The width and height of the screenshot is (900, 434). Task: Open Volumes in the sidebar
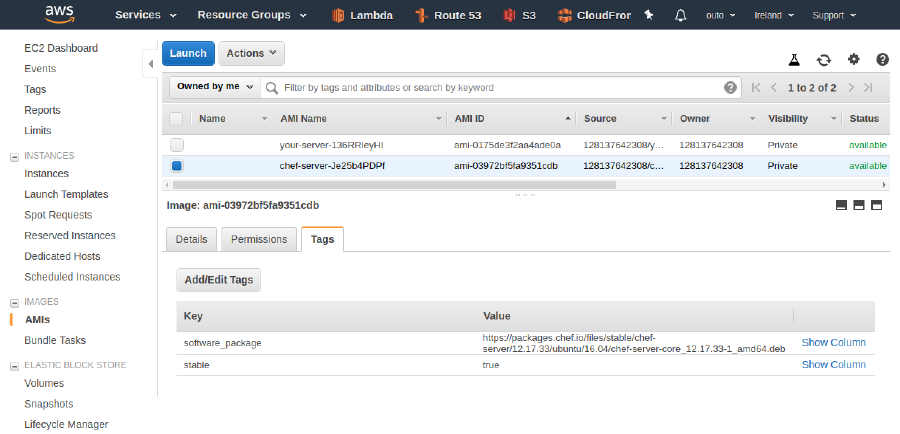[x=44, y=383]
